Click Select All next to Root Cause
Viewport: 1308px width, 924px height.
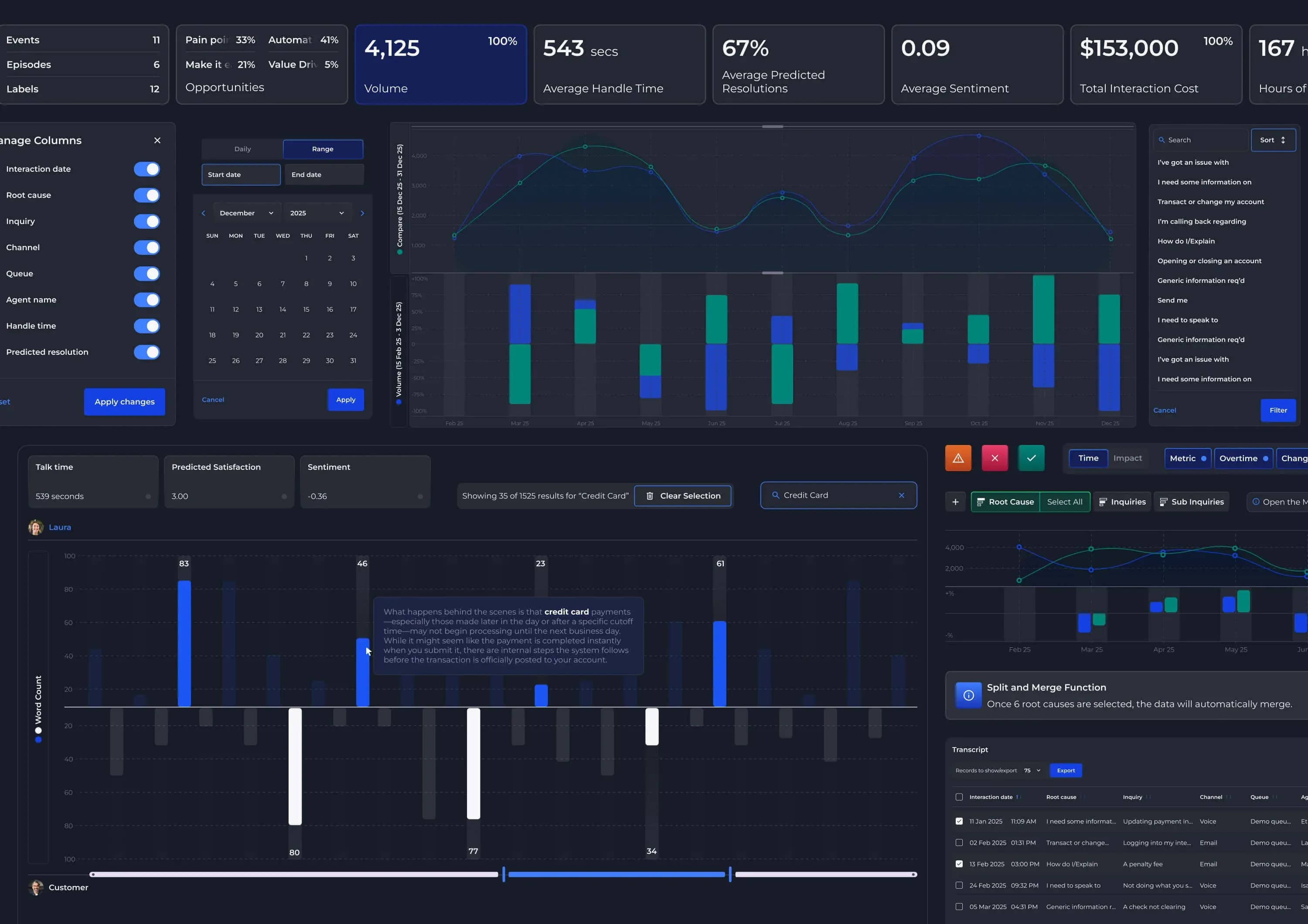pyautogui.click(x=1065, y=502)
